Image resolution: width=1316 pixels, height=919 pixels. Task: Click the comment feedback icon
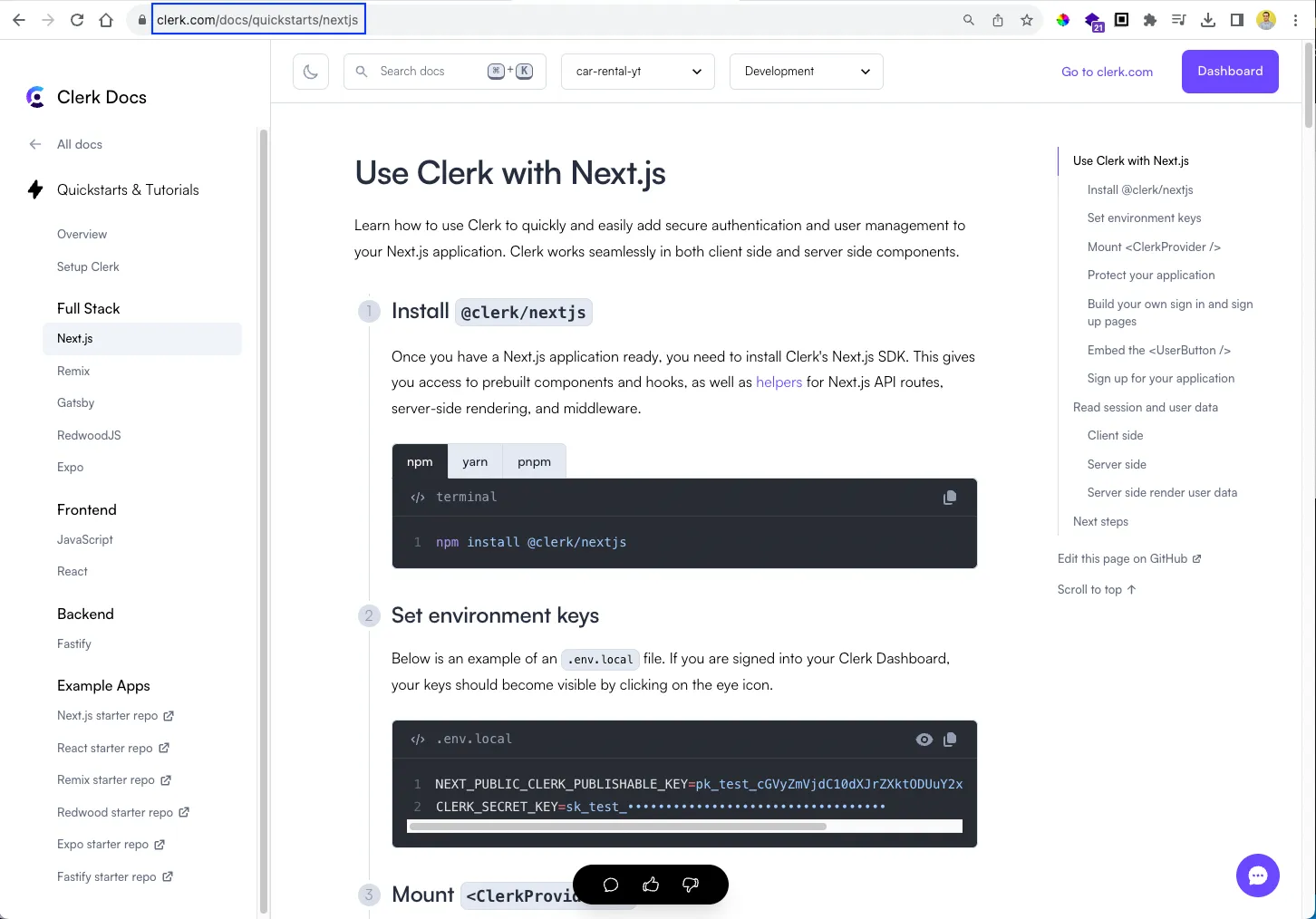pos(611,885)
